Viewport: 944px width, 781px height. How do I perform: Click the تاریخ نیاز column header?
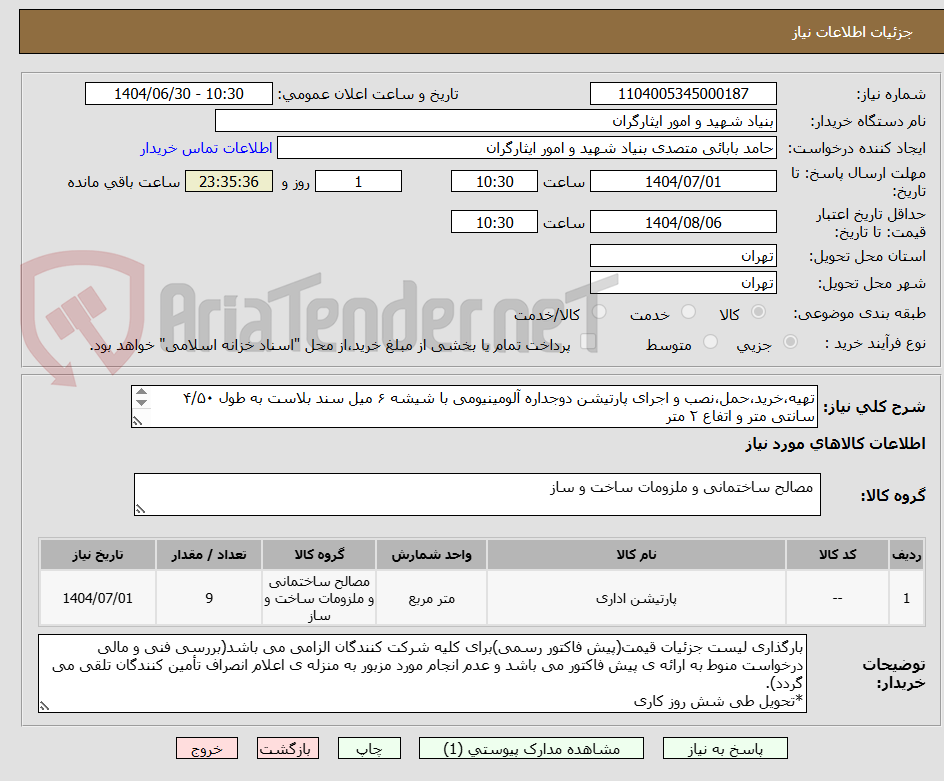coord(98,555)
